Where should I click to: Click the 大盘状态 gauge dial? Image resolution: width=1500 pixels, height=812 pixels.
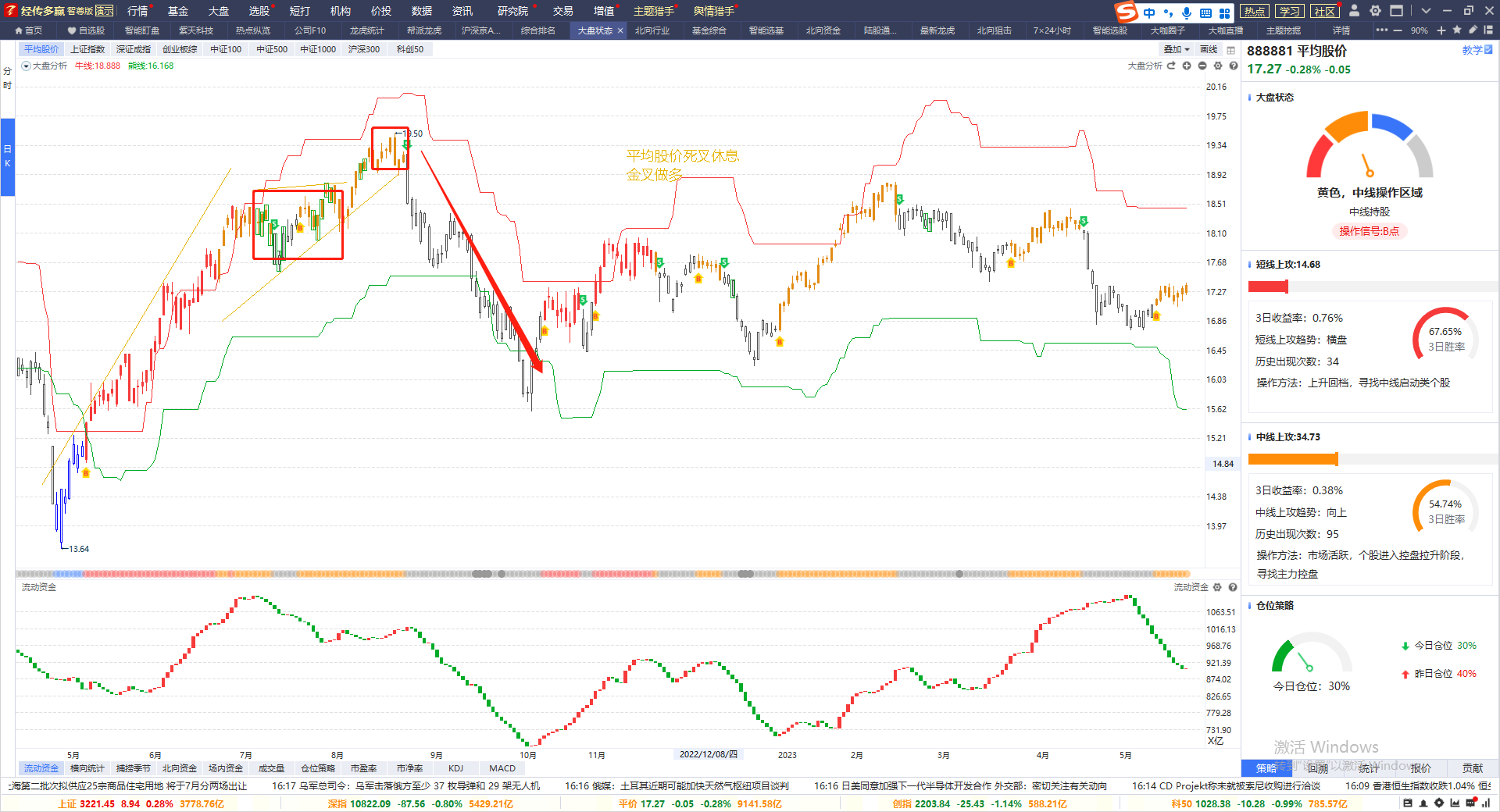[x=1370, y=145]
